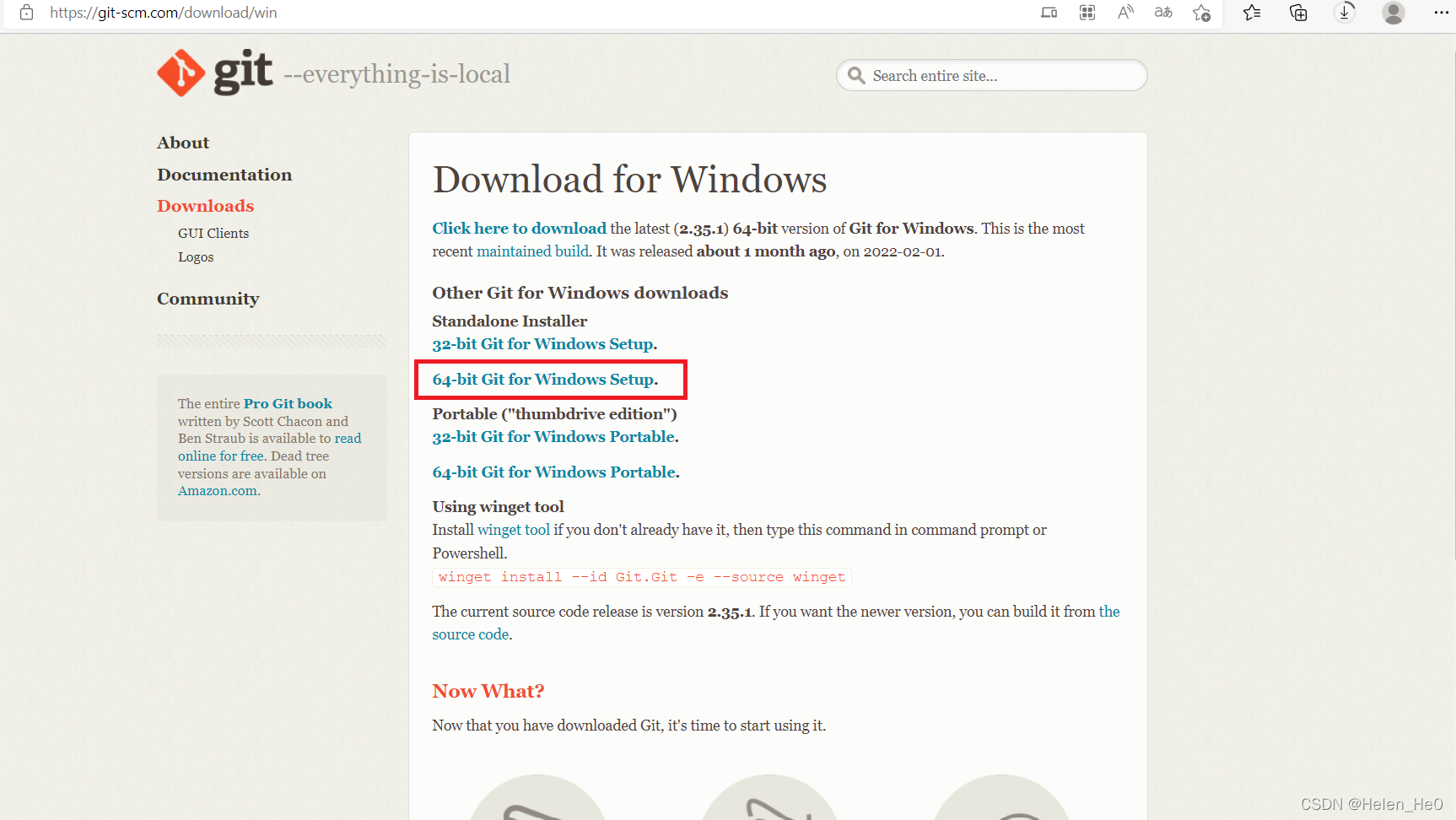Click the search magnifier icon
The height and width of the screenshot is (820, 1456).
856,76
